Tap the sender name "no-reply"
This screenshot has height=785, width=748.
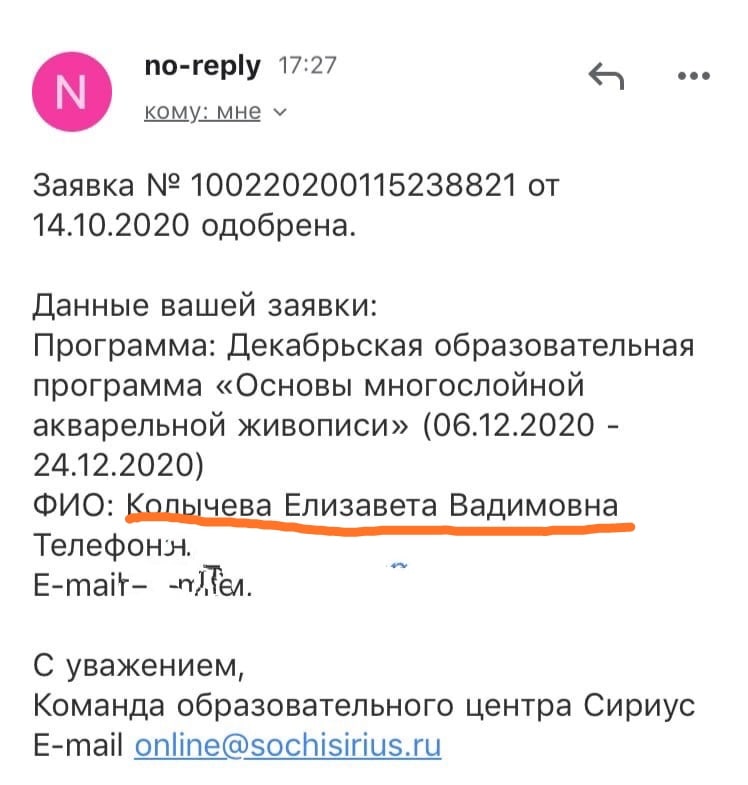(202, 67)
